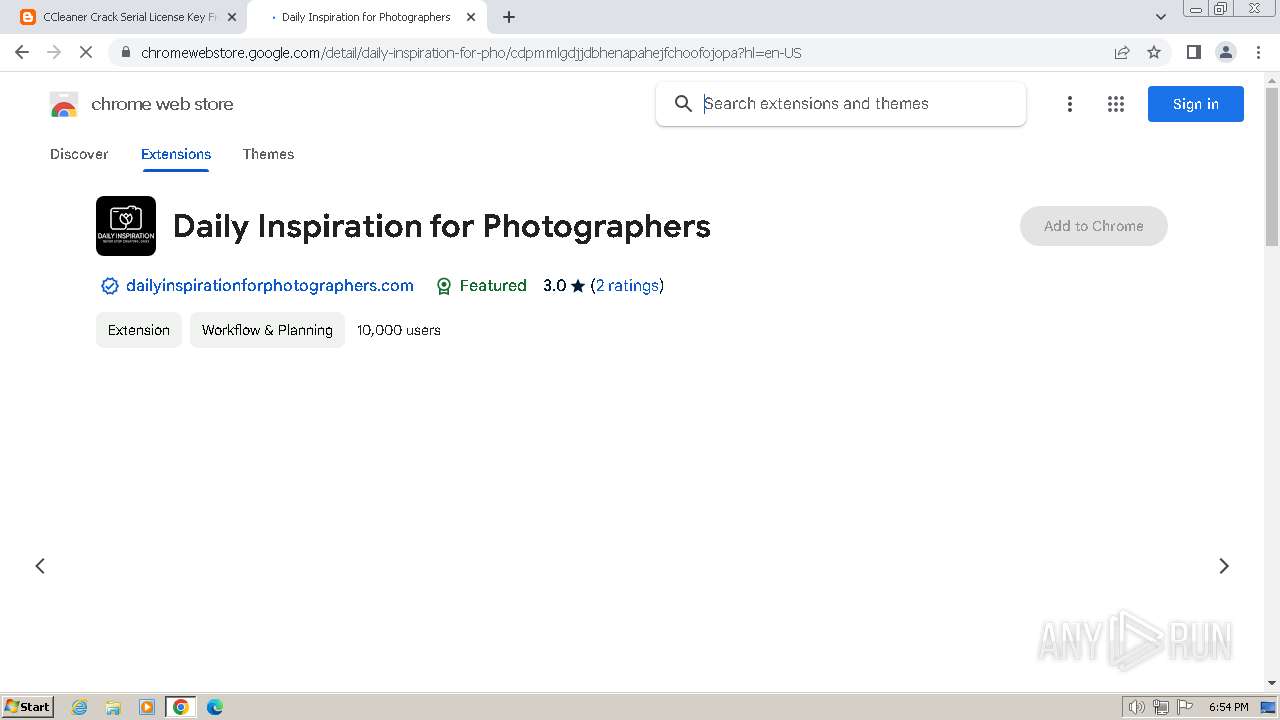Select the Daily Inspiration for Photographers tab
The height and width of the screenshot is (720, 1280).
[x=366, y=17]
